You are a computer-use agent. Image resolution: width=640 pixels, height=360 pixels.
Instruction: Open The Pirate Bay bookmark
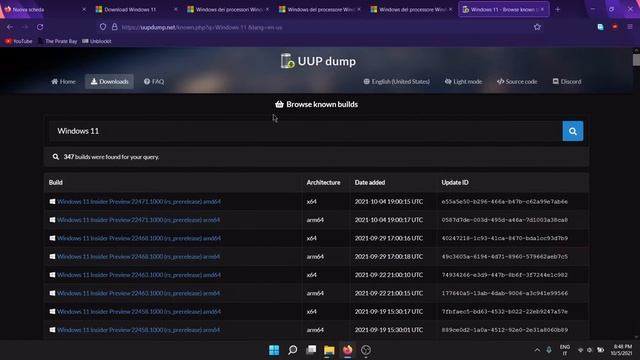[x=57, y=41]
